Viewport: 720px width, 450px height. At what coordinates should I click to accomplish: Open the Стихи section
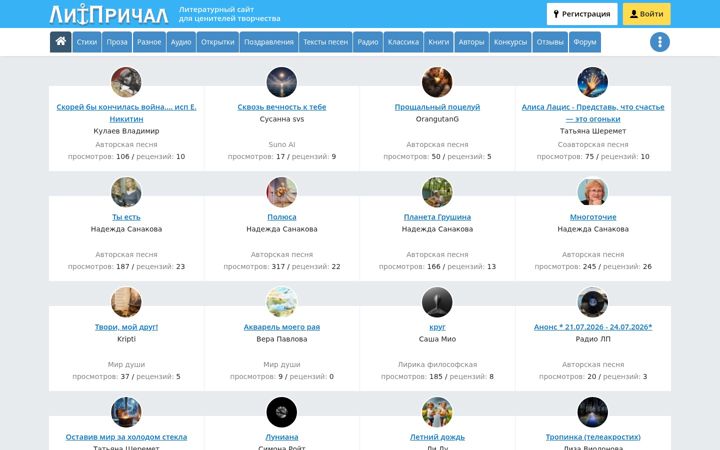[x=87, y=42]
